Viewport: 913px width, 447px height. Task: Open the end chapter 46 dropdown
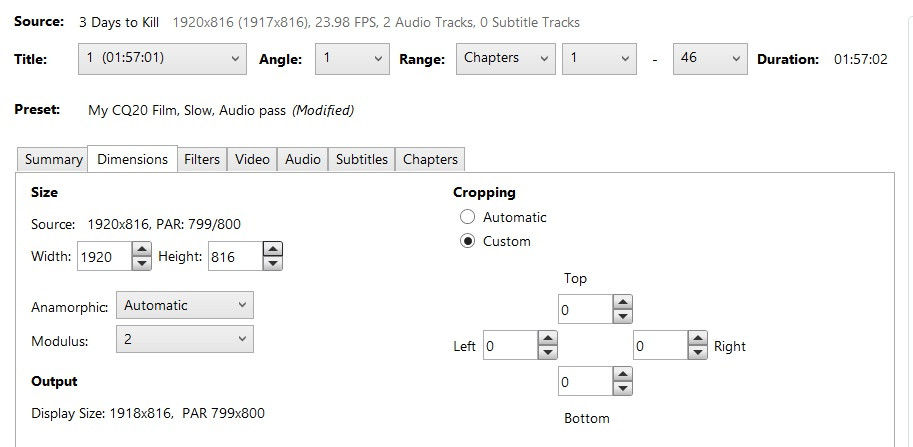(x=709, y=58)
